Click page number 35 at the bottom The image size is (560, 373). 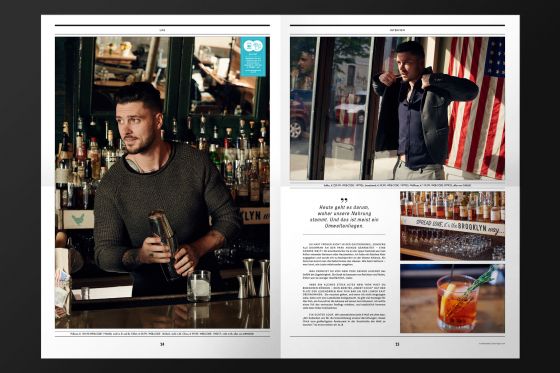[397, 344]
